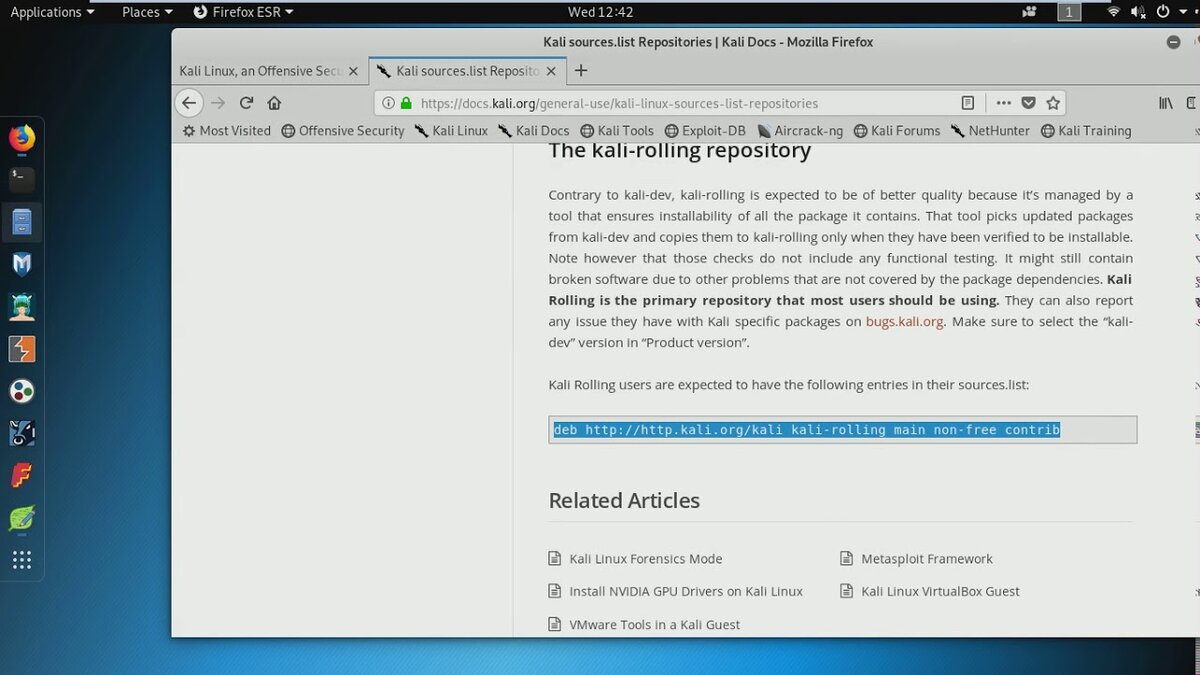Go to the Firefox home page

click(x=274, y=102)
